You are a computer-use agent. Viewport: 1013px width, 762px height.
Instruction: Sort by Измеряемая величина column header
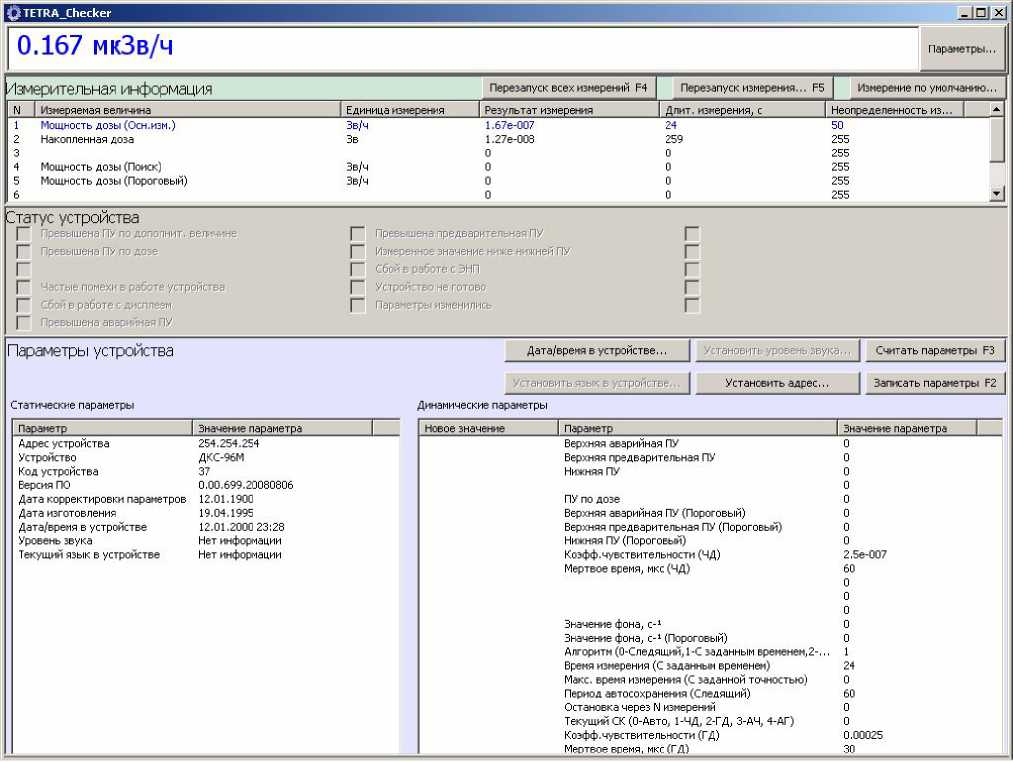pyautogui.click(x=187, y=110)
